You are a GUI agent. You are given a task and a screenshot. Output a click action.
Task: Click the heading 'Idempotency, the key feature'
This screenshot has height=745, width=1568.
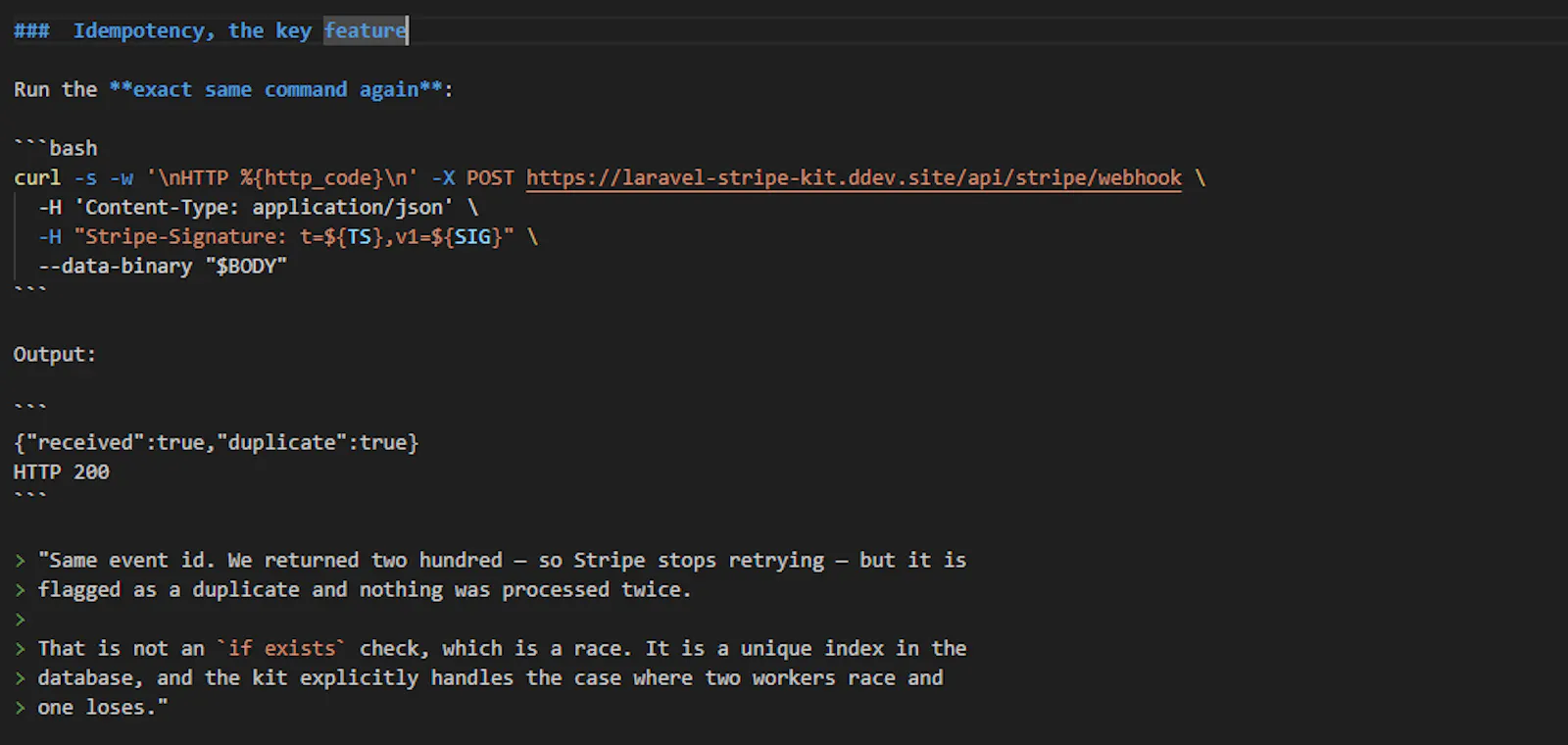[240, 30]
